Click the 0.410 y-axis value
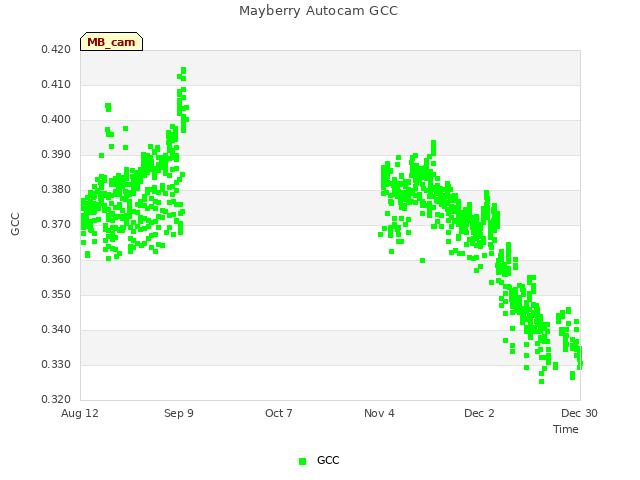Image resolution: width=640 pixels, height=480 pixels. click(x=56, y=84)
